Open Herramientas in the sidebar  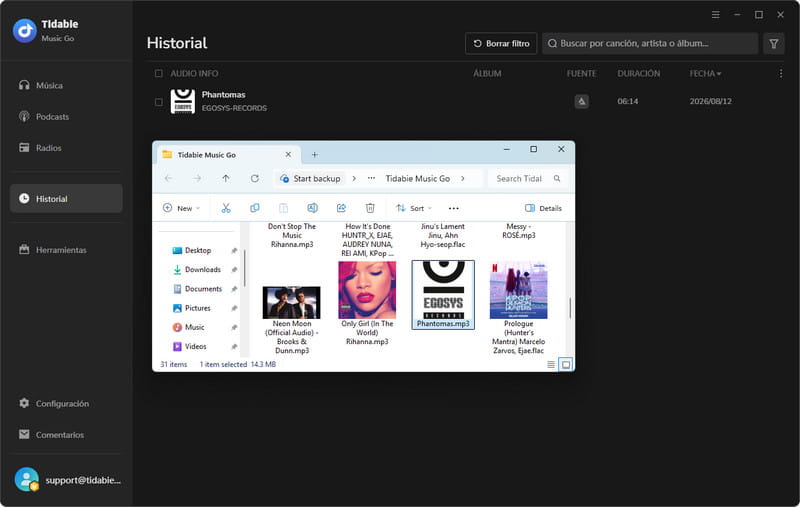[x=66, y=249]
